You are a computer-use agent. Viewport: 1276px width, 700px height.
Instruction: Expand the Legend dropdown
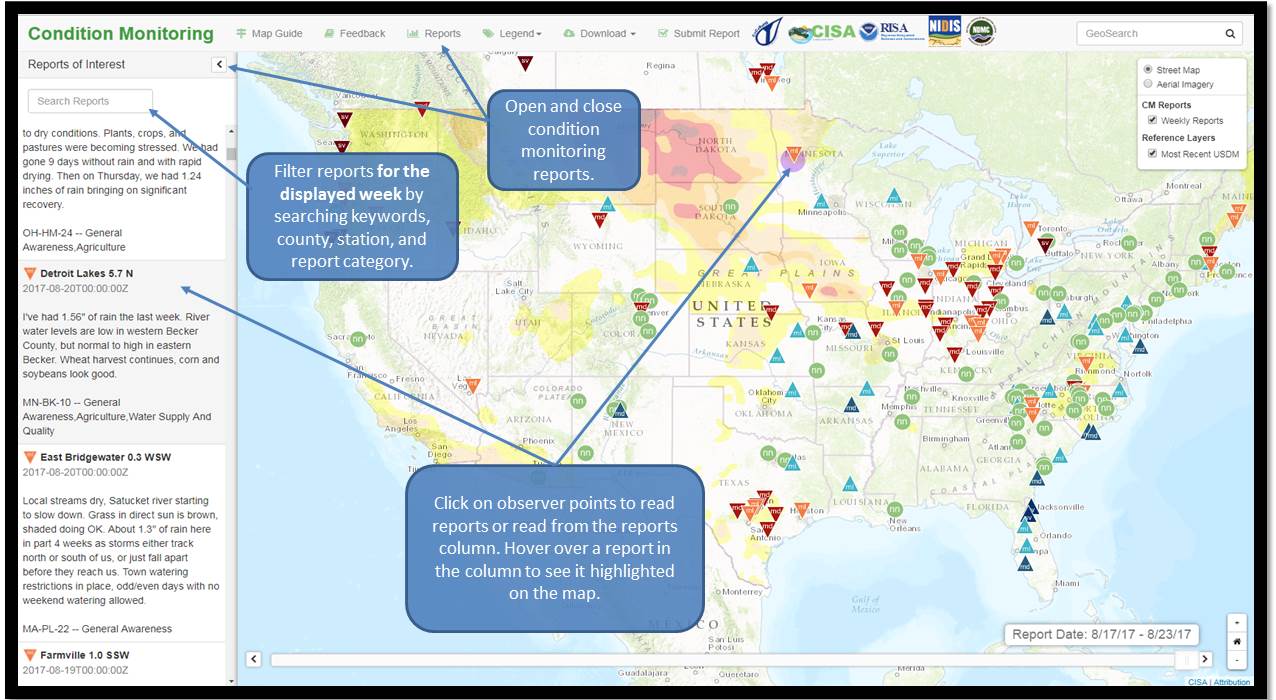click(512, 33)
